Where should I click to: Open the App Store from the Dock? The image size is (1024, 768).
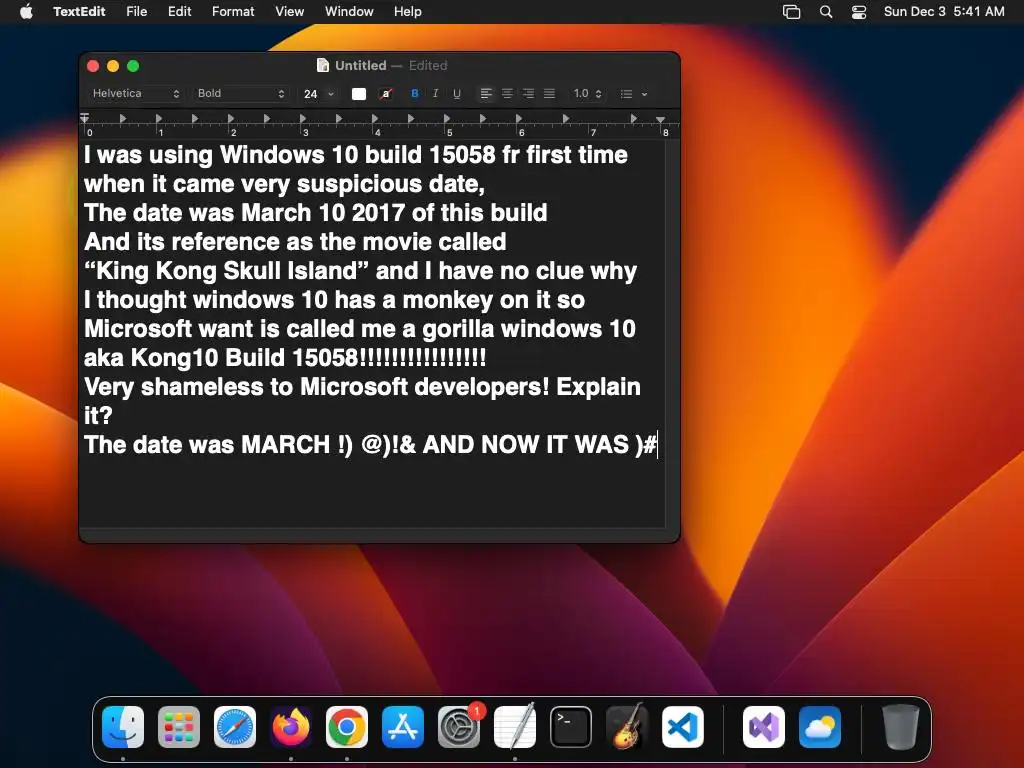(x=403, y=727)
